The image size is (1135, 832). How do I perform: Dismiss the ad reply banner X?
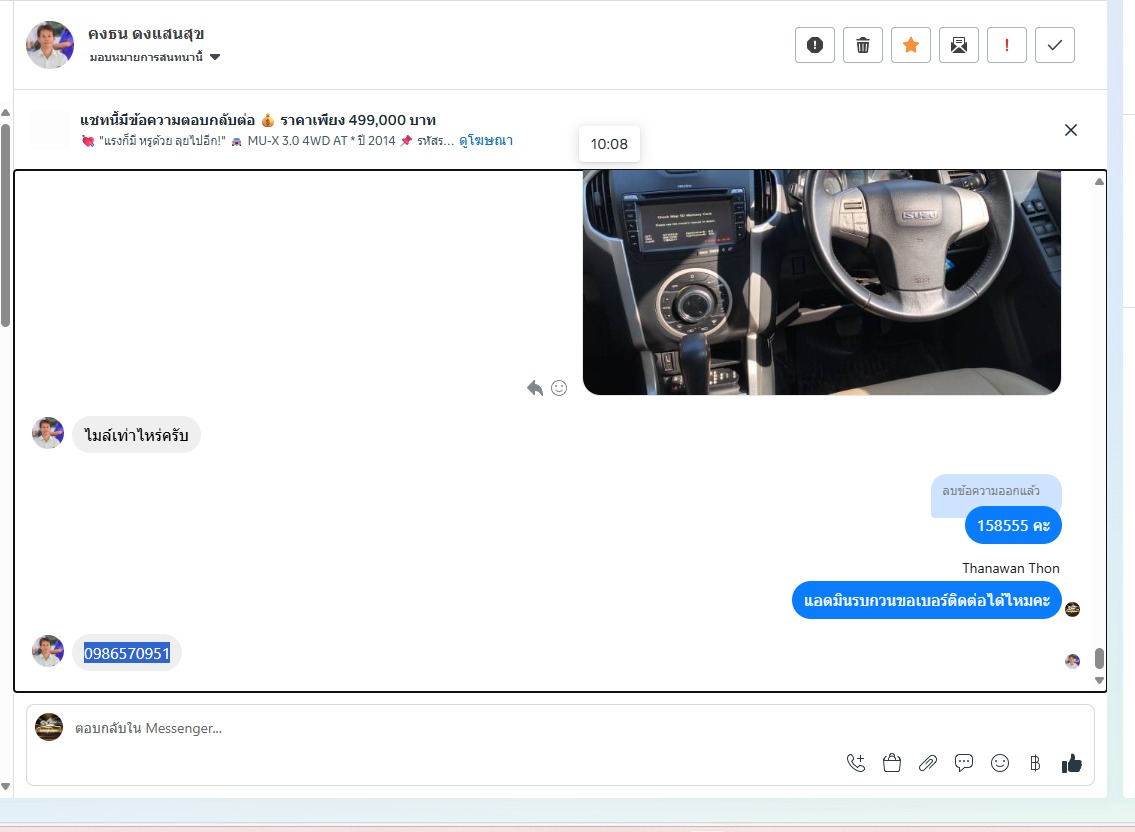pyautogui.click(x=1071, y=130)
